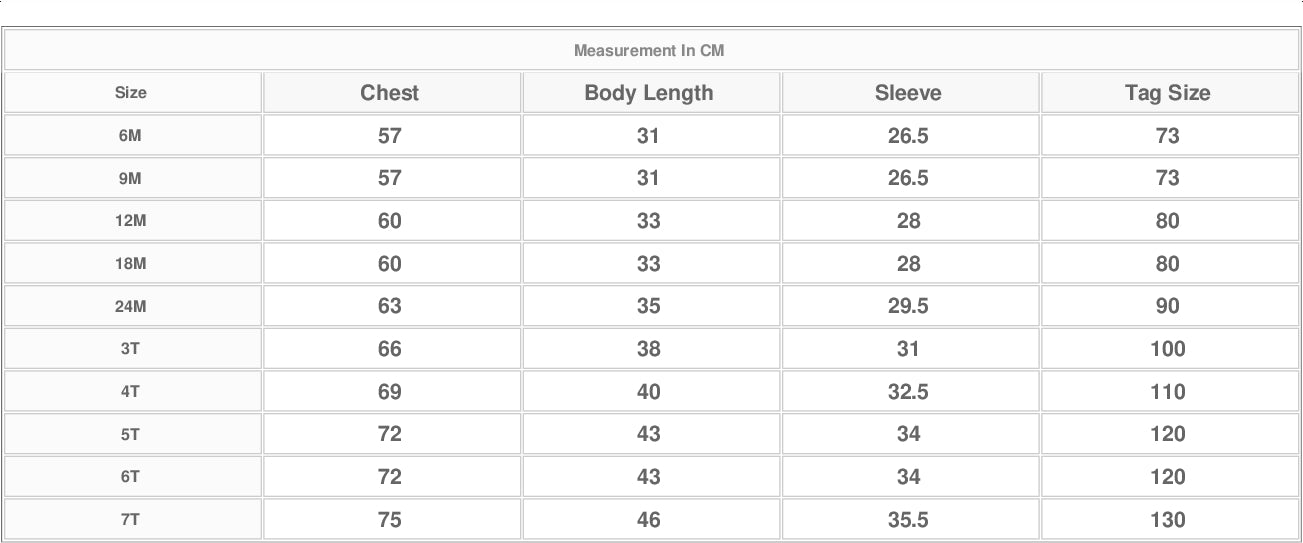Click sleeve value 32.5 in the 4T row
The width and height of the screenshot is (1303, 543).
pos(908,392)
